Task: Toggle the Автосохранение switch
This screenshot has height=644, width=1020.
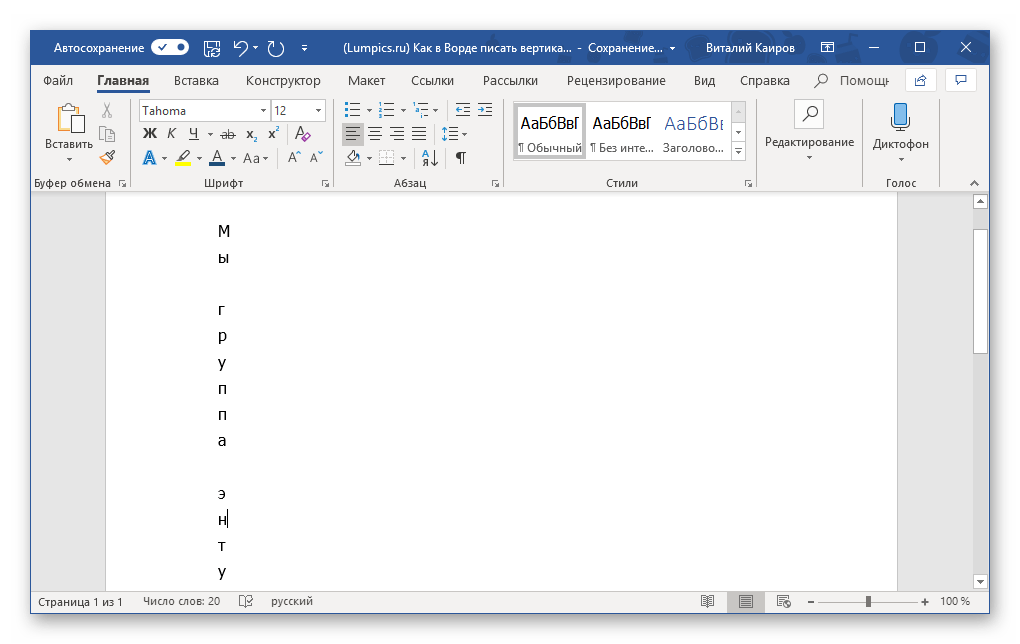Action: 170,47
